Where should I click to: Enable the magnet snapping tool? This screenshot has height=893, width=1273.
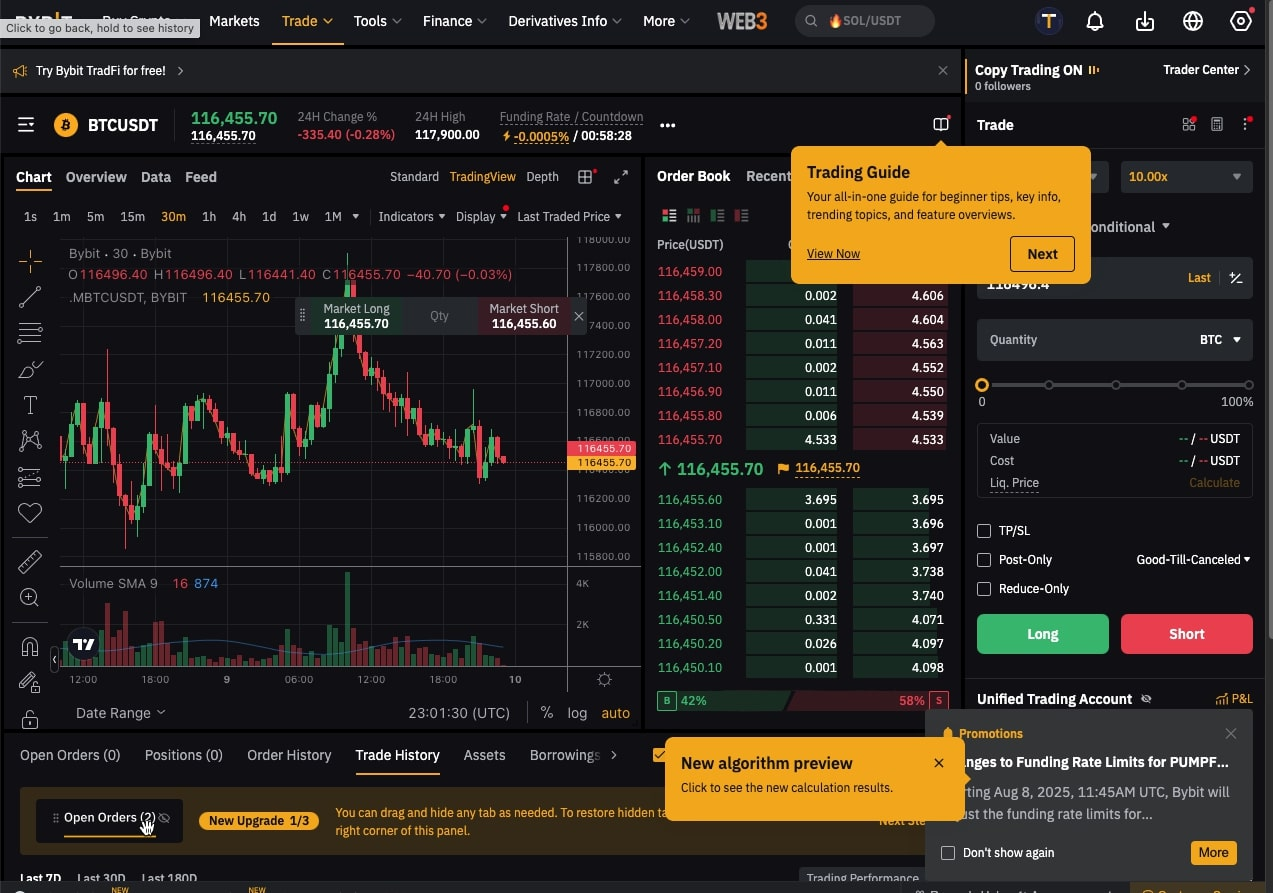(x=30, y=646)
